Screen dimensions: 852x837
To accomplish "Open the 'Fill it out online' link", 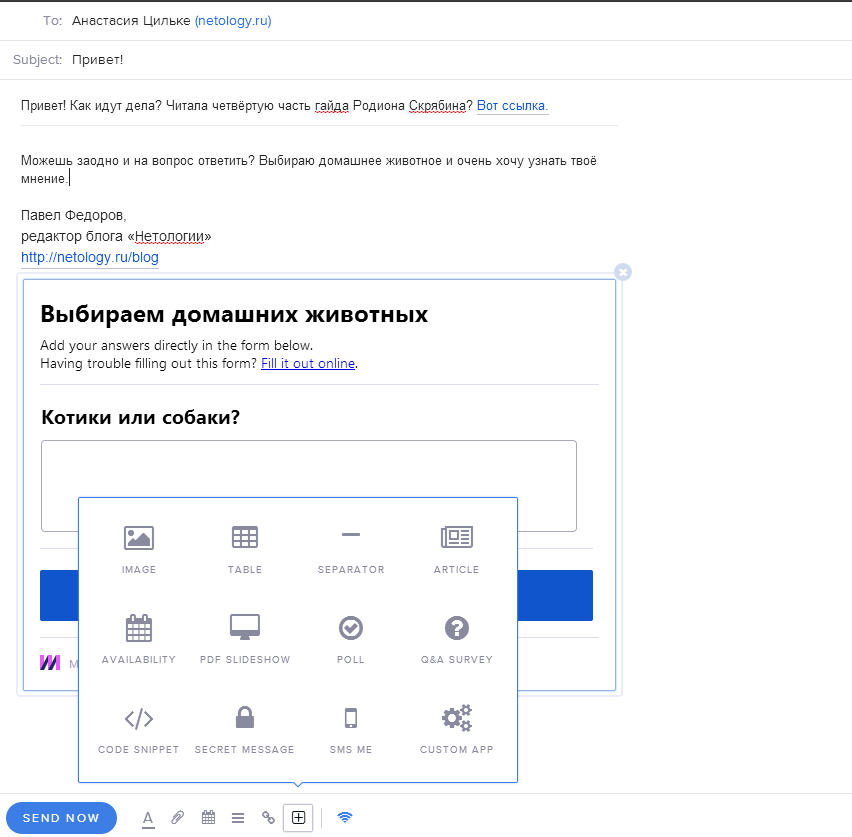I will point(307,363).
